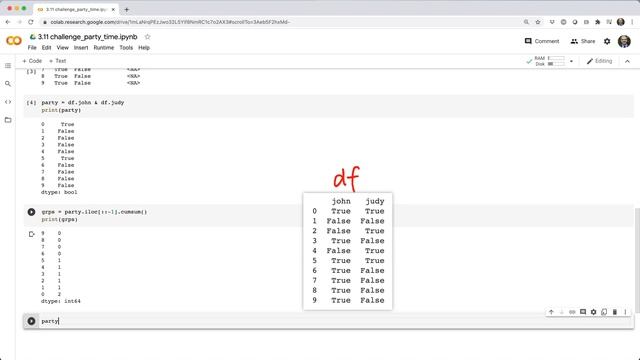Open the View menu
Viewport: 640px width, 360px height.
pos(62,48)
